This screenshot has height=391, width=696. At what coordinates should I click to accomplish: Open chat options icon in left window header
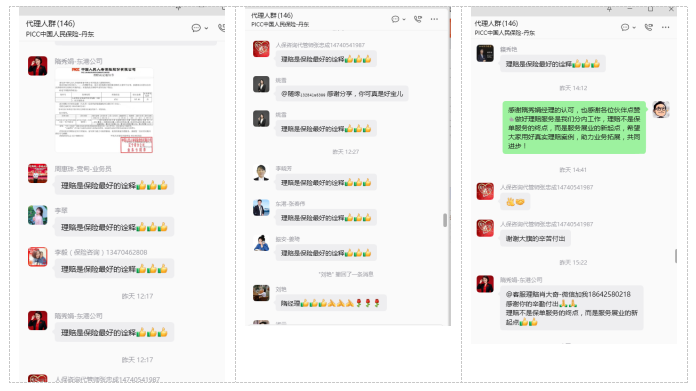[x=196, y=28]
